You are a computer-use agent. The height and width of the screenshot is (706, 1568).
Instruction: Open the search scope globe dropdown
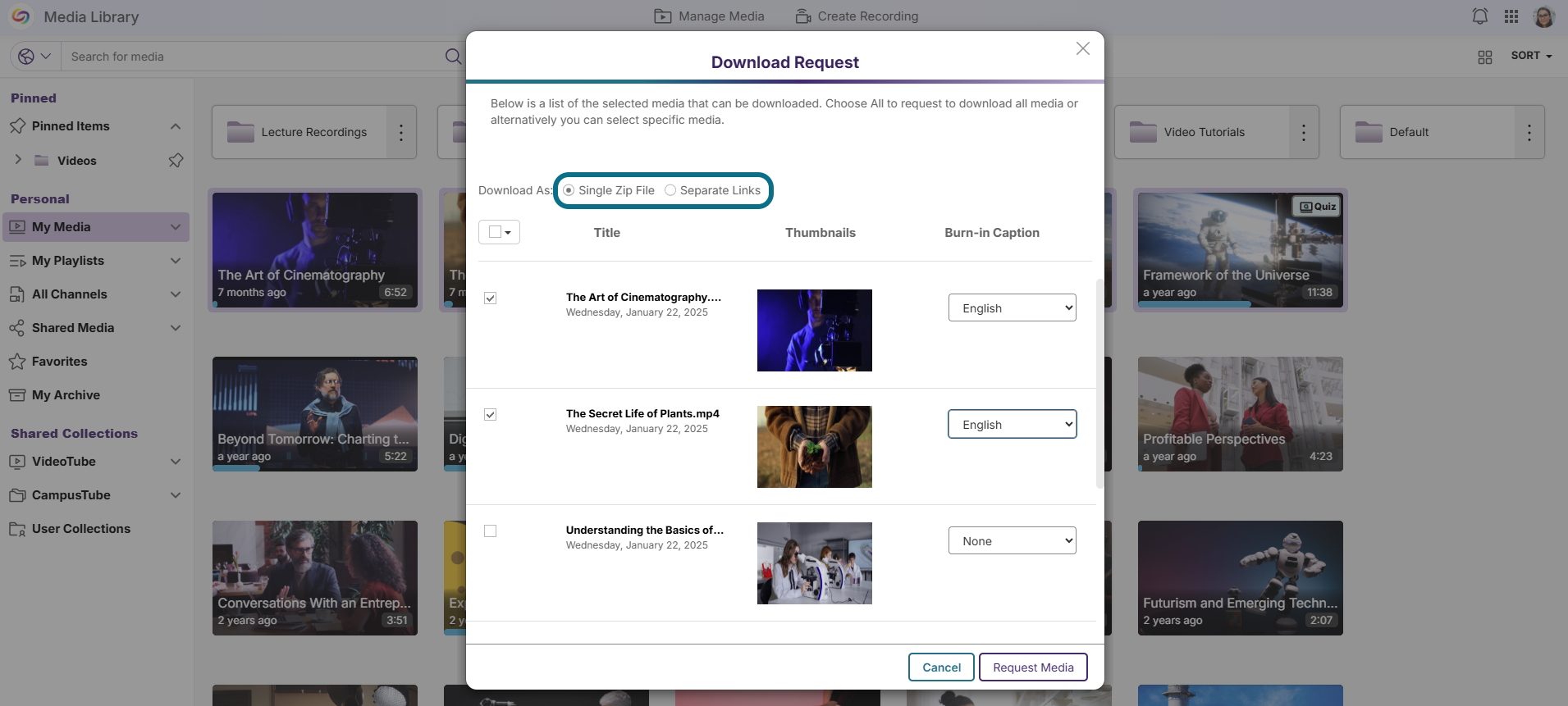[35, 57]
